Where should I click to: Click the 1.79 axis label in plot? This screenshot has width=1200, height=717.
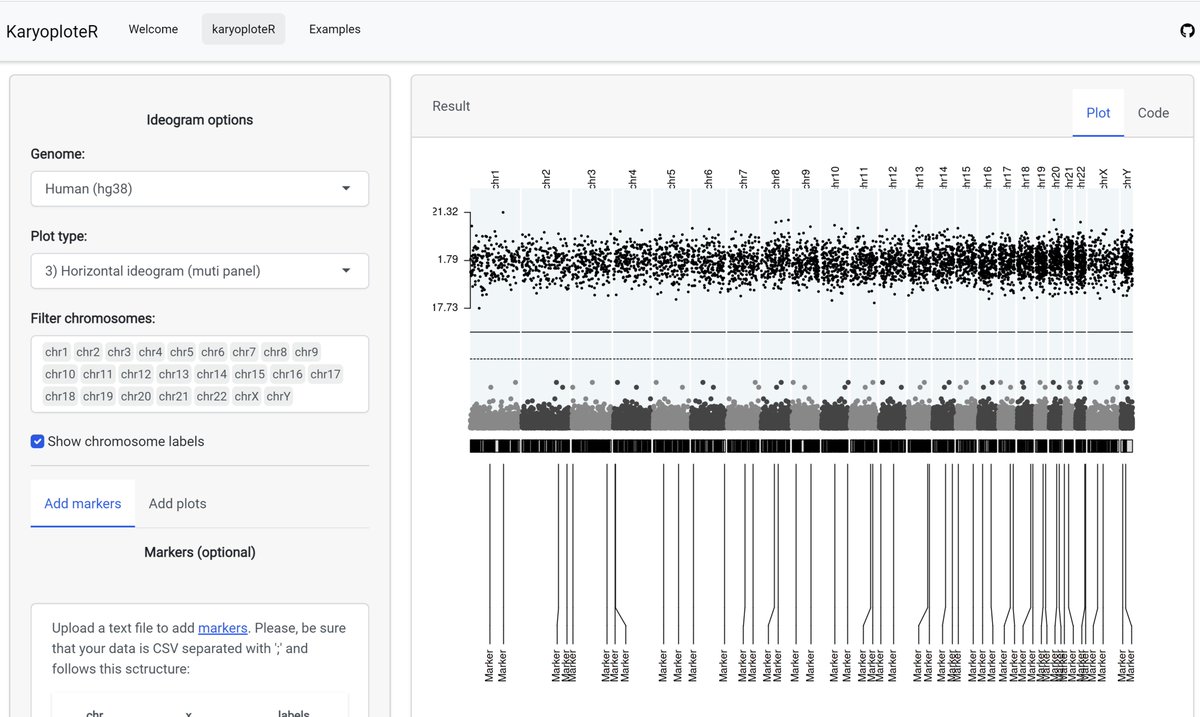447,260
